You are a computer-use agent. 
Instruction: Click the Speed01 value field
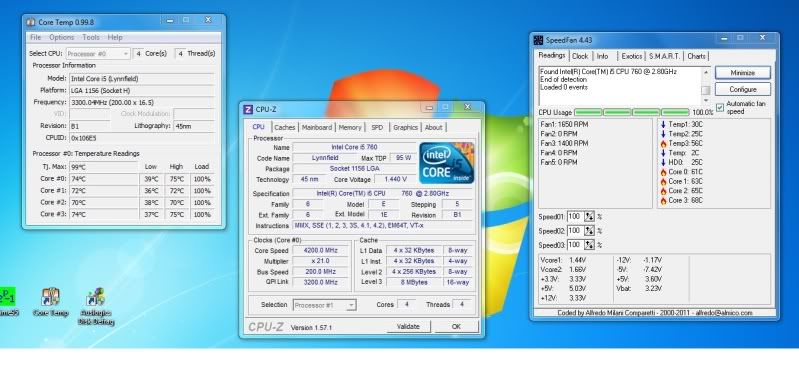click(x=575, y=216)
